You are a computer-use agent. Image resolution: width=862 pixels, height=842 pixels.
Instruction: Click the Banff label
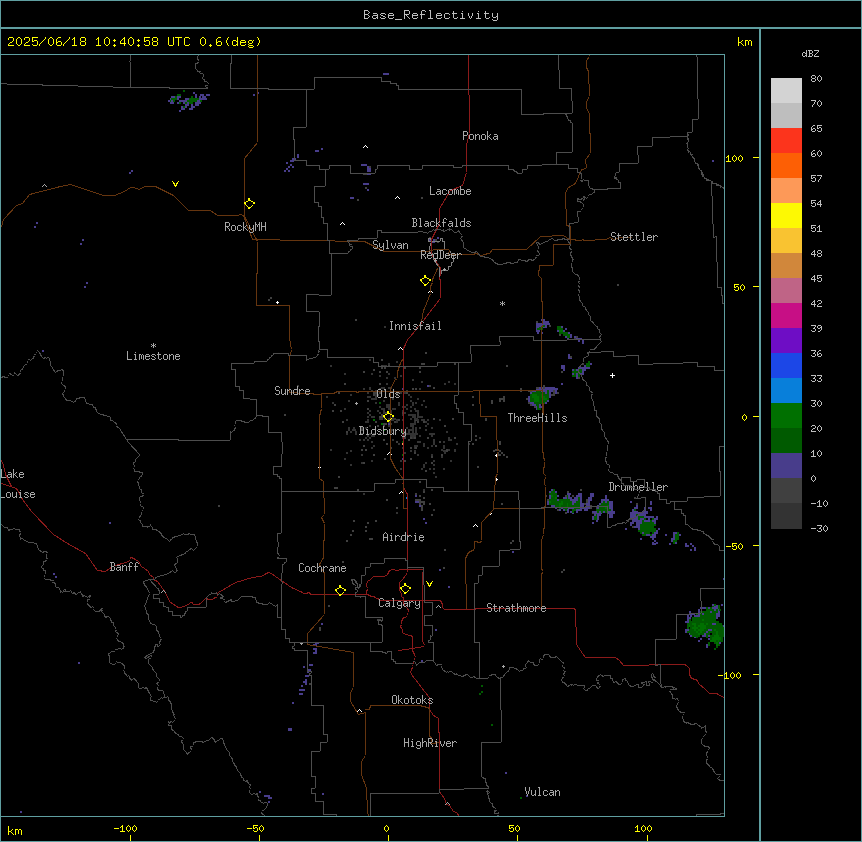coord(124,567)
